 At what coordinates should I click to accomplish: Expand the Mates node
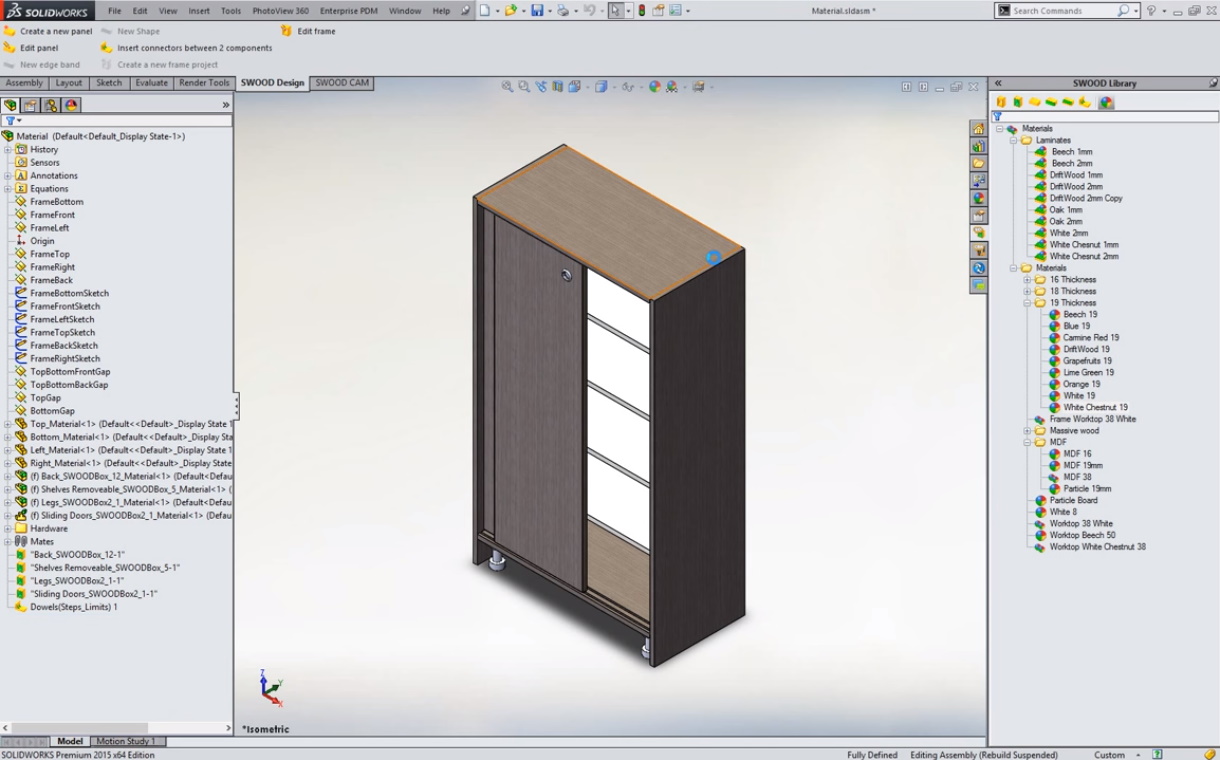8,541
